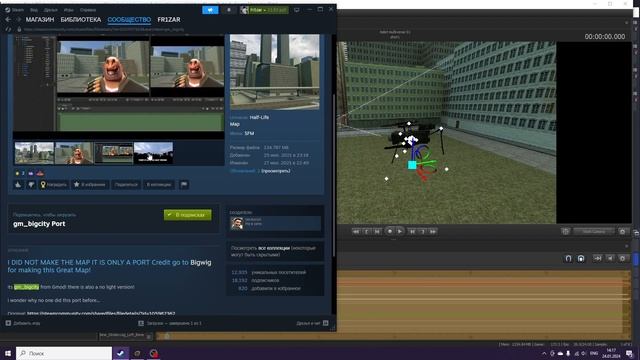The height and width of the screenshot is (360, 640).
Task: Jump to first frame in SFM playback
Action: [x=356, y=231]
